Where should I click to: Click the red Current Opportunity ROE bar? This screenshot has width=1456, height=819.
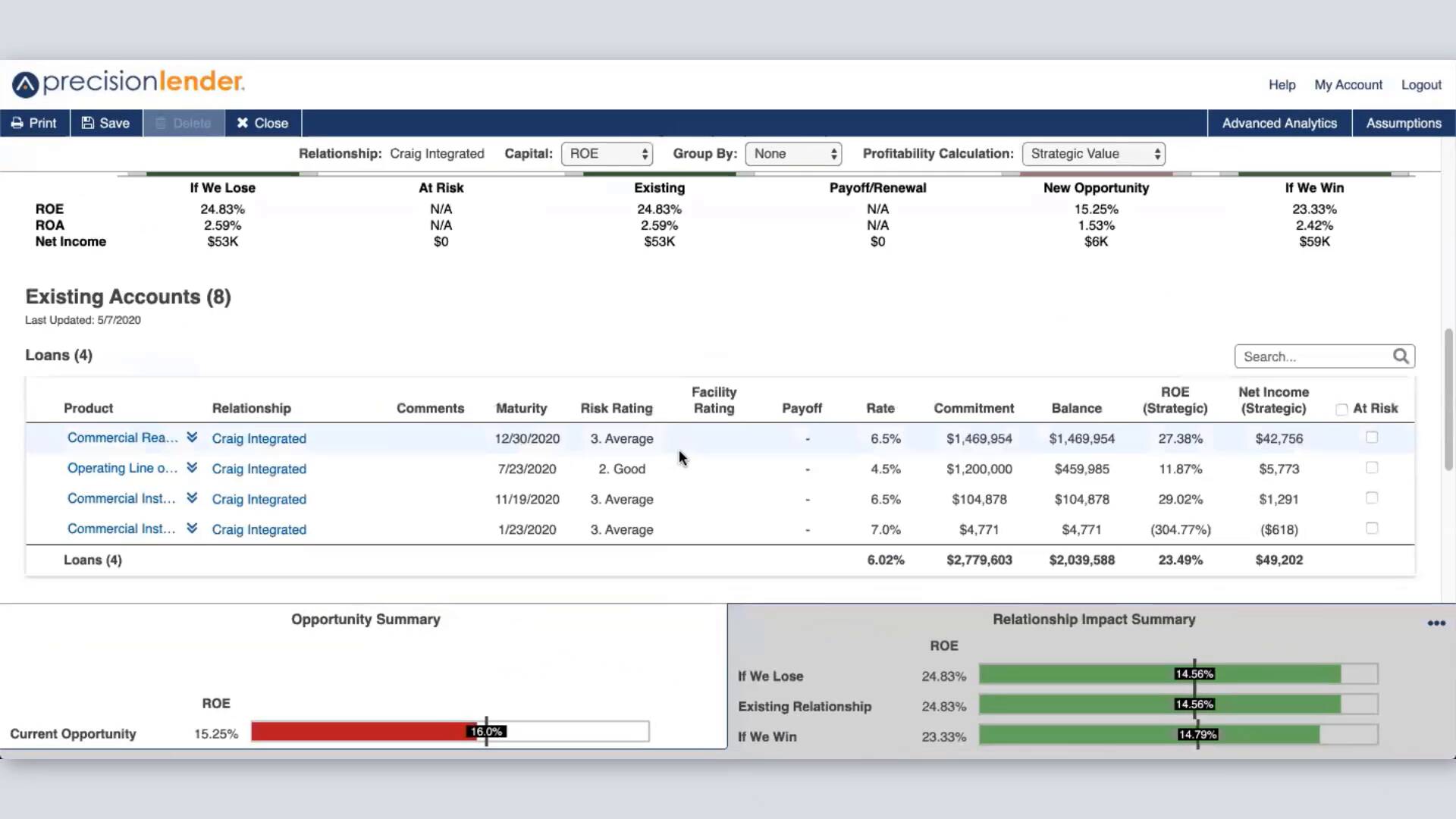356,731
